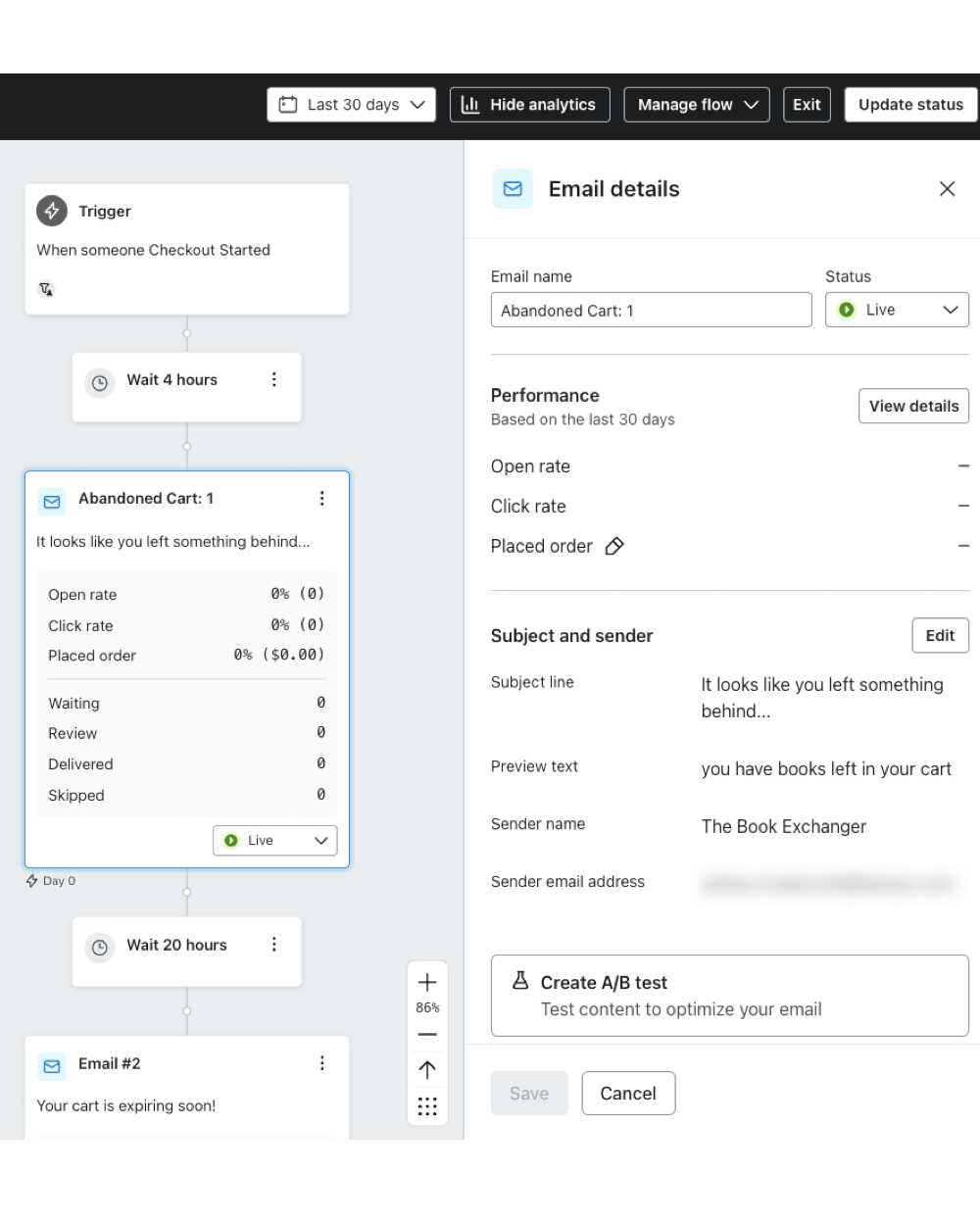Click the clock icon on Wait 4 hours step
The image size is (980, 1225).
pos(99,383)
